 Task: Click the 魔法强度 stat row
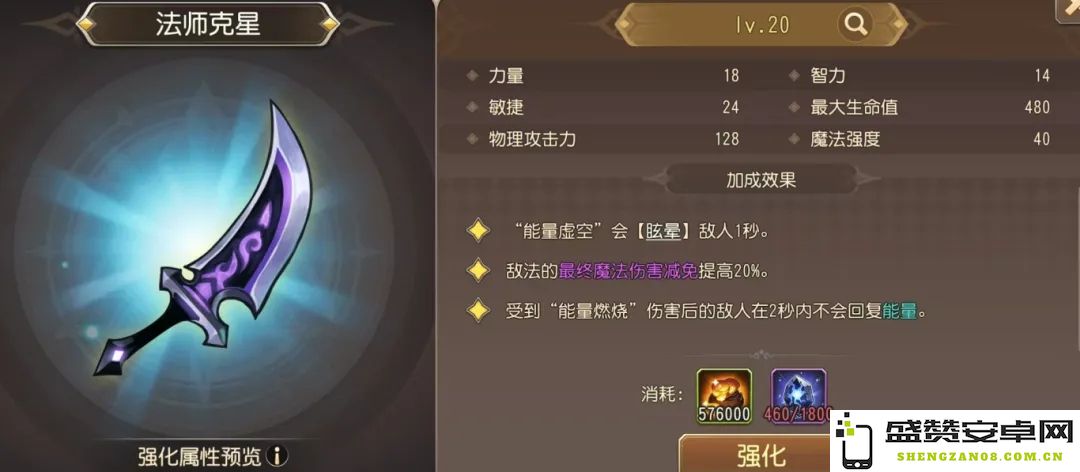click(x=920, y=139)
